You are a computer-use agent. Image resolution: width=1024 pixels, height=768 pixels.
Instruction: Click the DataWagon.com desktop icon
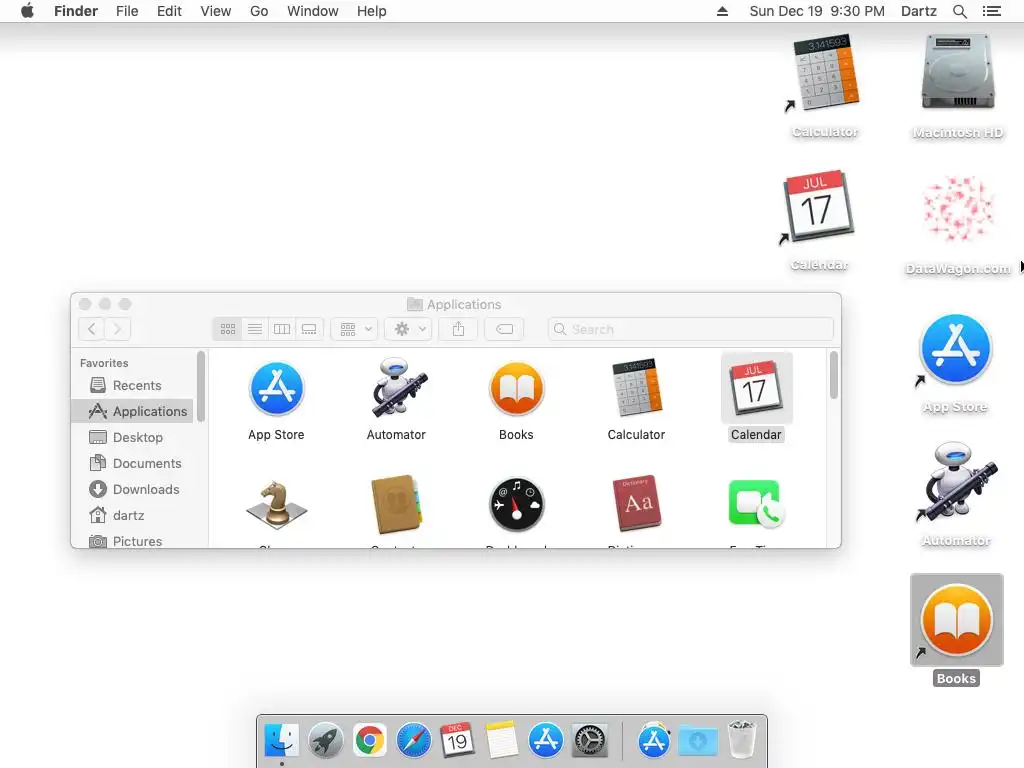958,209
